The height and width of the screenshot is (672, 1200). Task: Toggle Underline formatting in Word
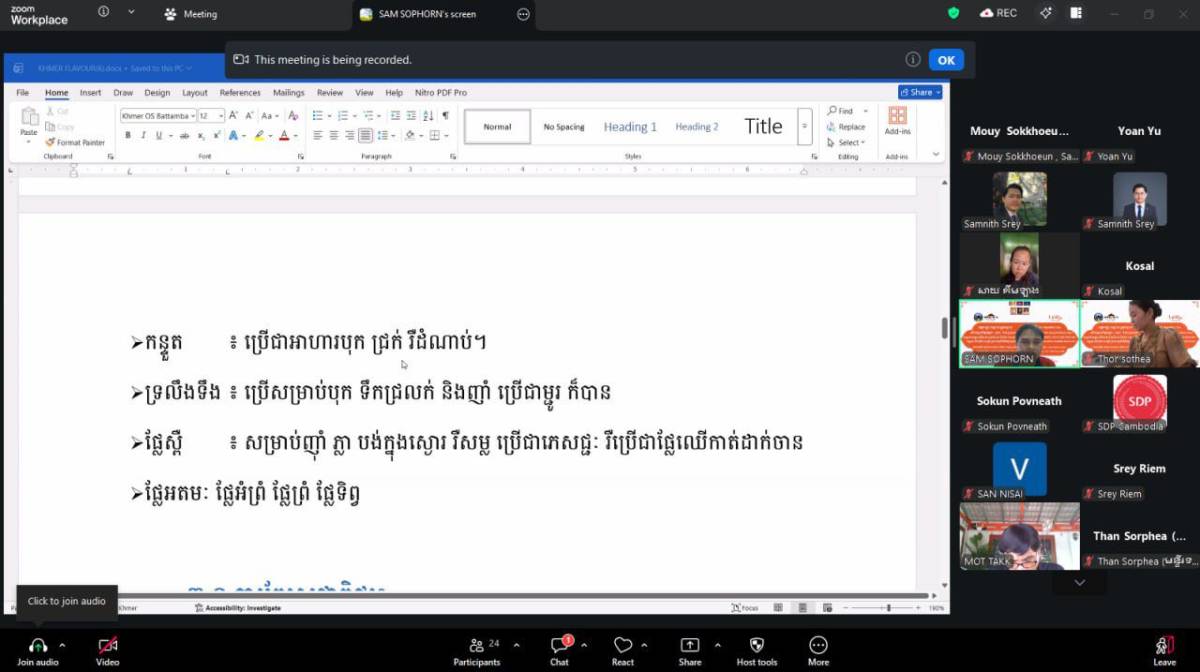point(158,135)
